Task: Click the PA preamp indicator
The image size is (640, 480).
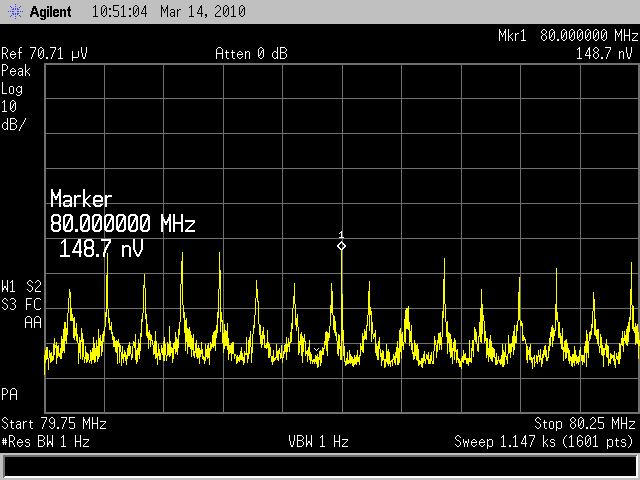Action: point(10,392)
